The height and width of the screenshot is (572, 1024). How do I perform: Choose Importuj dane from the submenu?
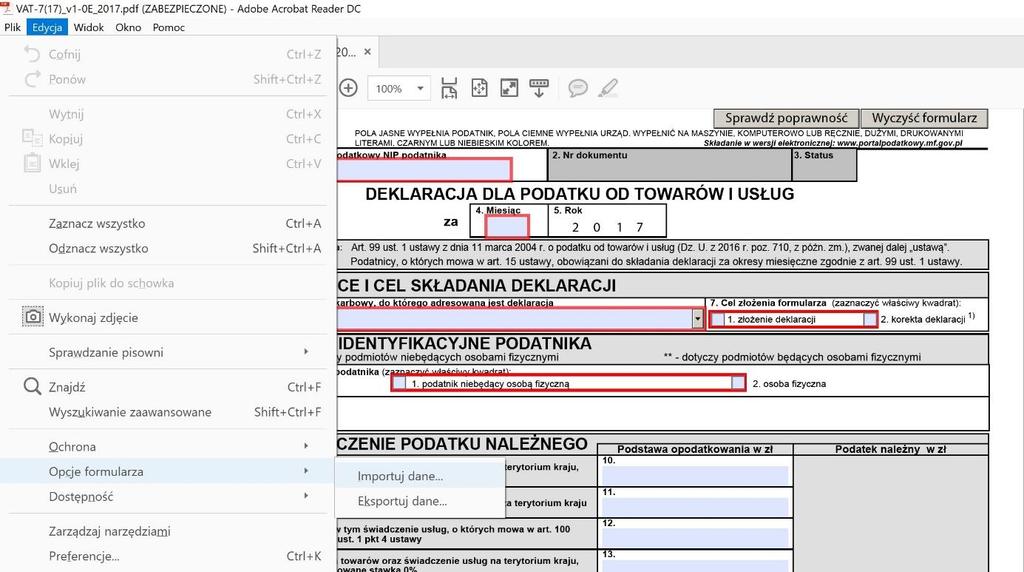[420, 476]
